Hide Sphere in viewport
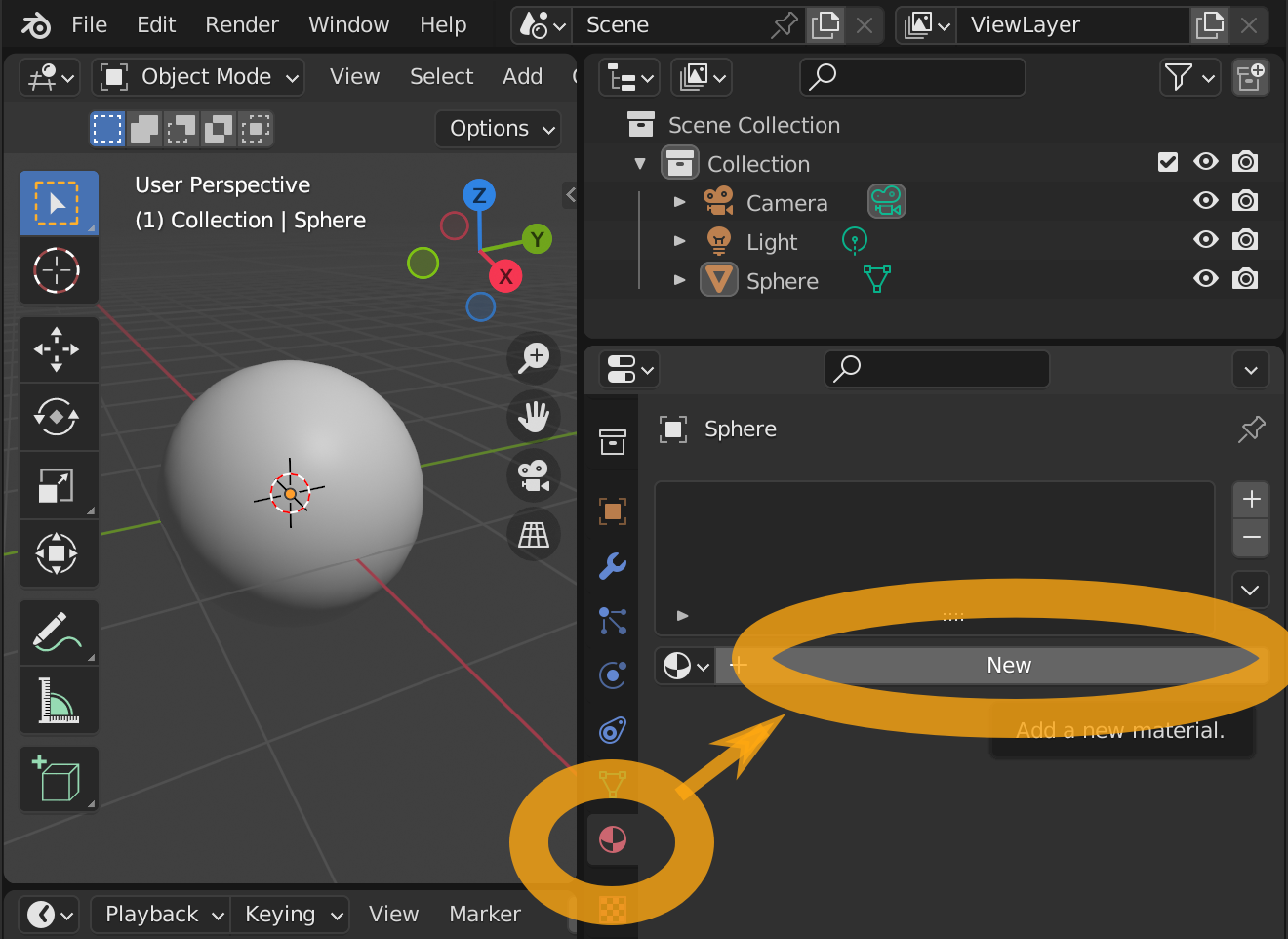This screenshot has width=1288, height=939. click(1206, 279)
